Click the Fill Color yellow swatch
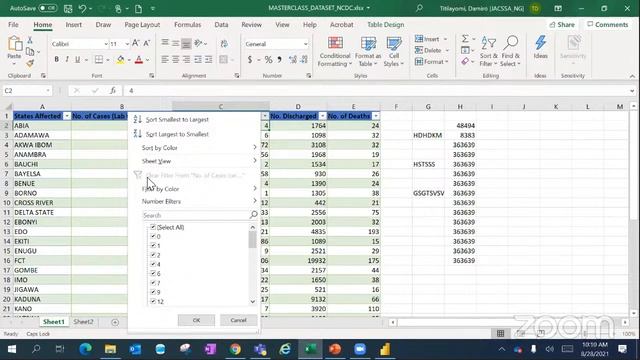The height and width of the screenshot is (360, 640). (120, 60)
